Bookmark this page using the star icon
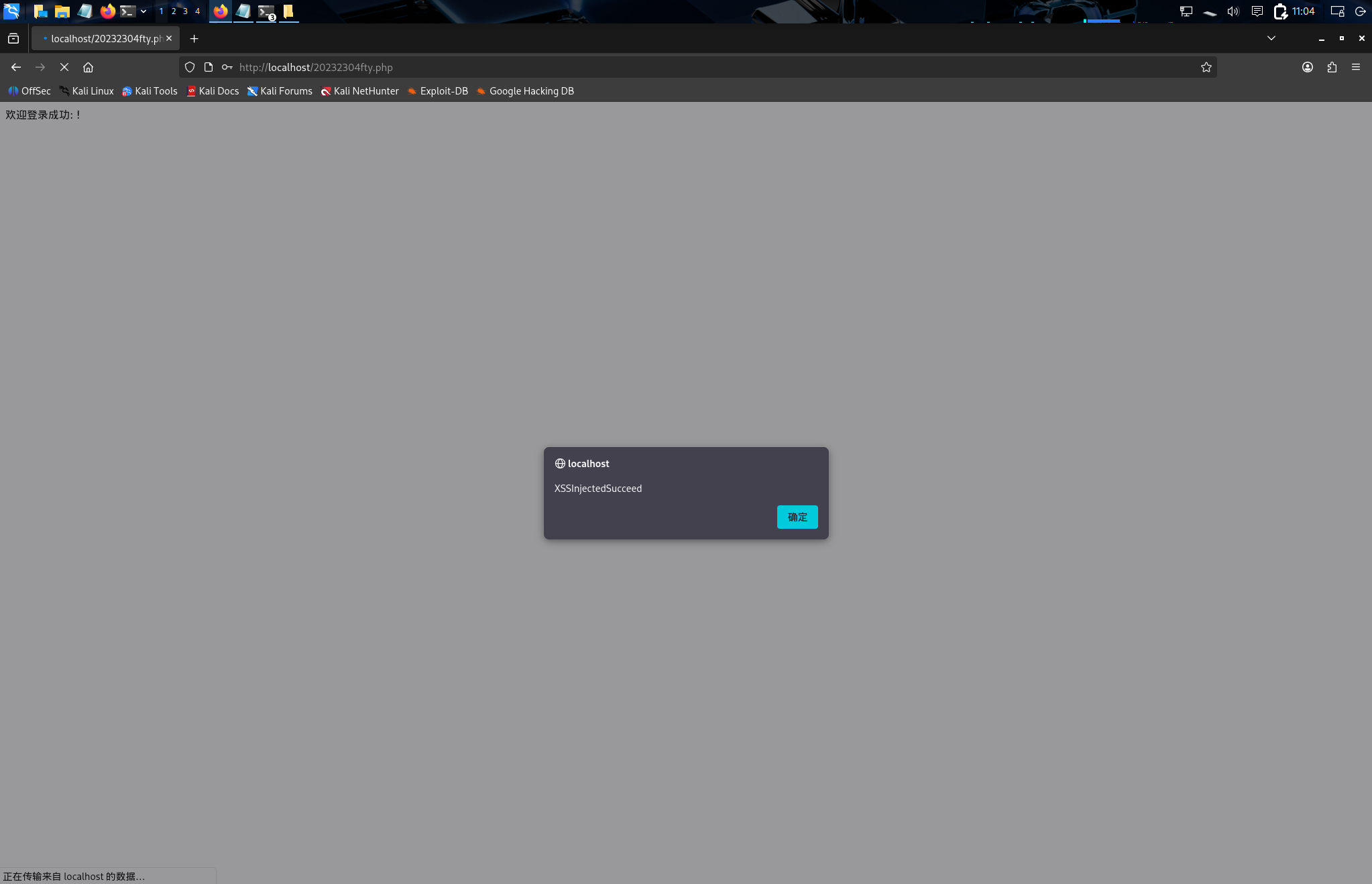 (1205, 67)
